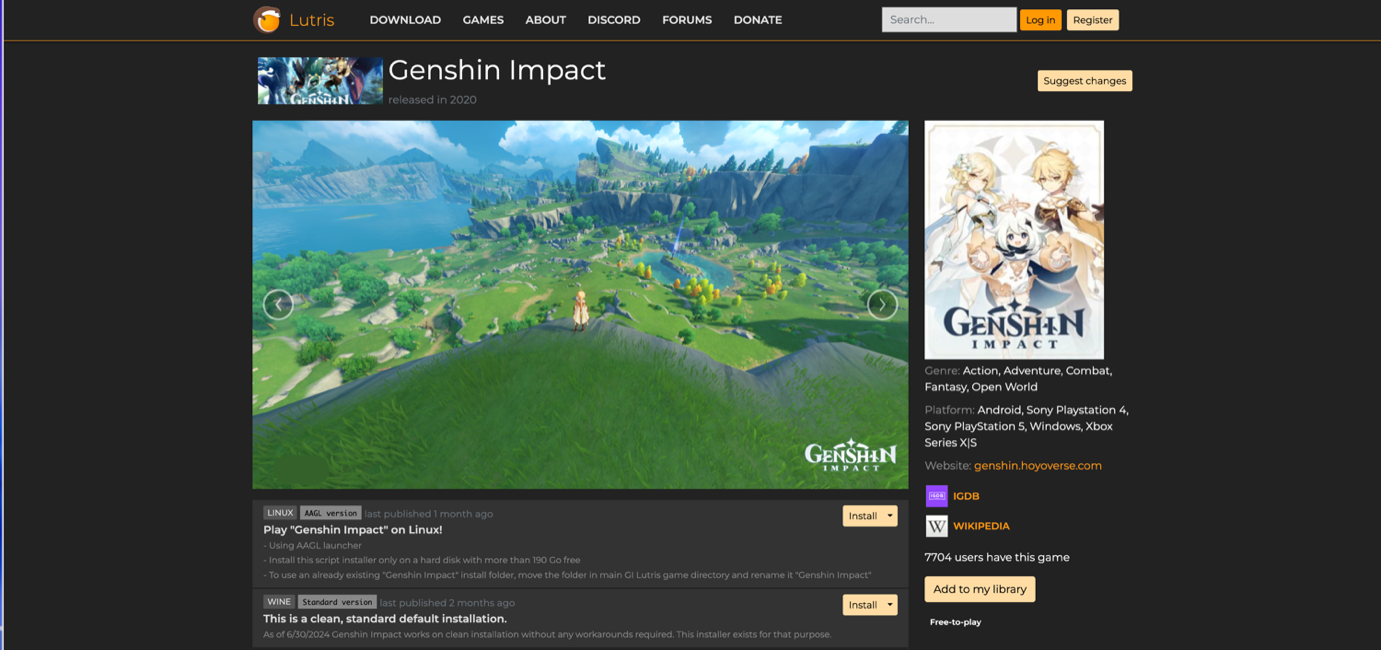This screenshot has width=1381, height=650.
Task: Click the Lutris site name text
Action: click(x=312, y=20)
